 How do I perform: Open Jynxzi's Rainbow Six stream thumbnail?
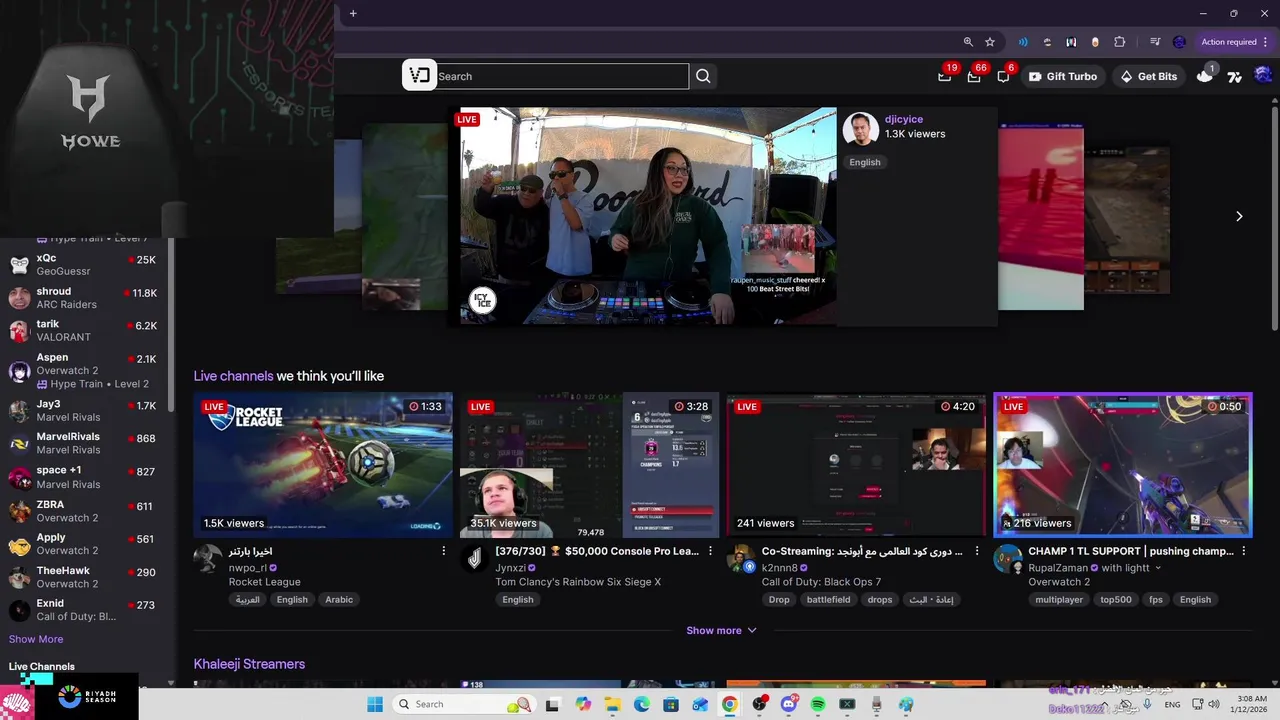coord(590,465)
